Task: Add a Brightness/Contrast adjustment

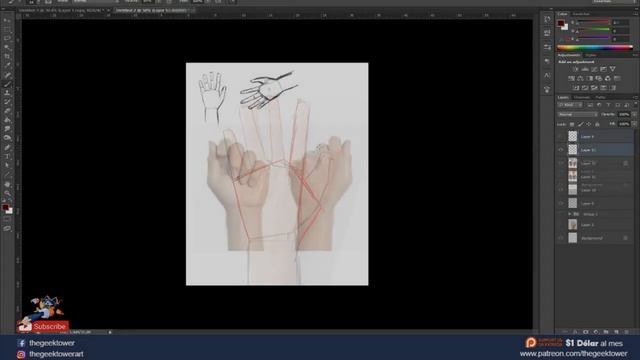Action: (576, 69)
